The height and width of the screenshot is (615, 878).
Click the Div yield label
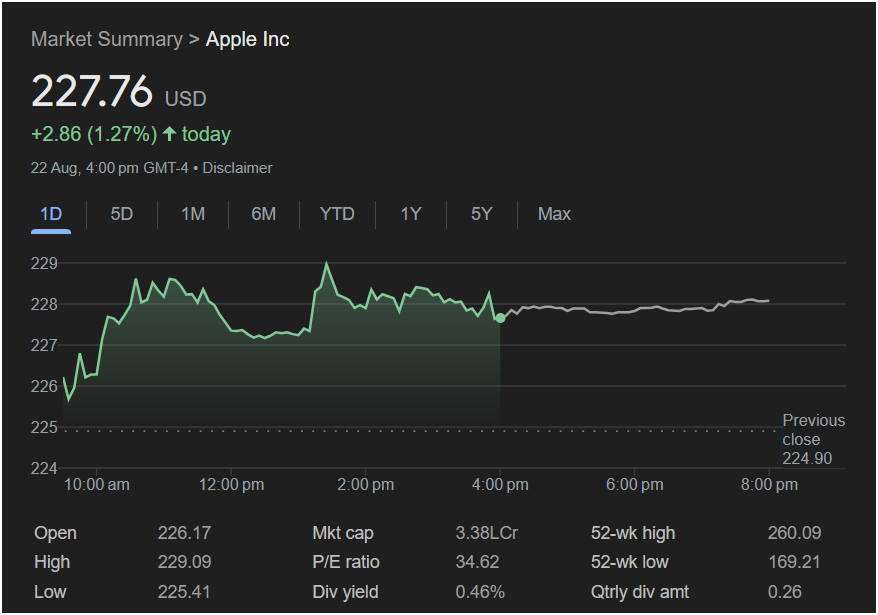click(345, 592)
